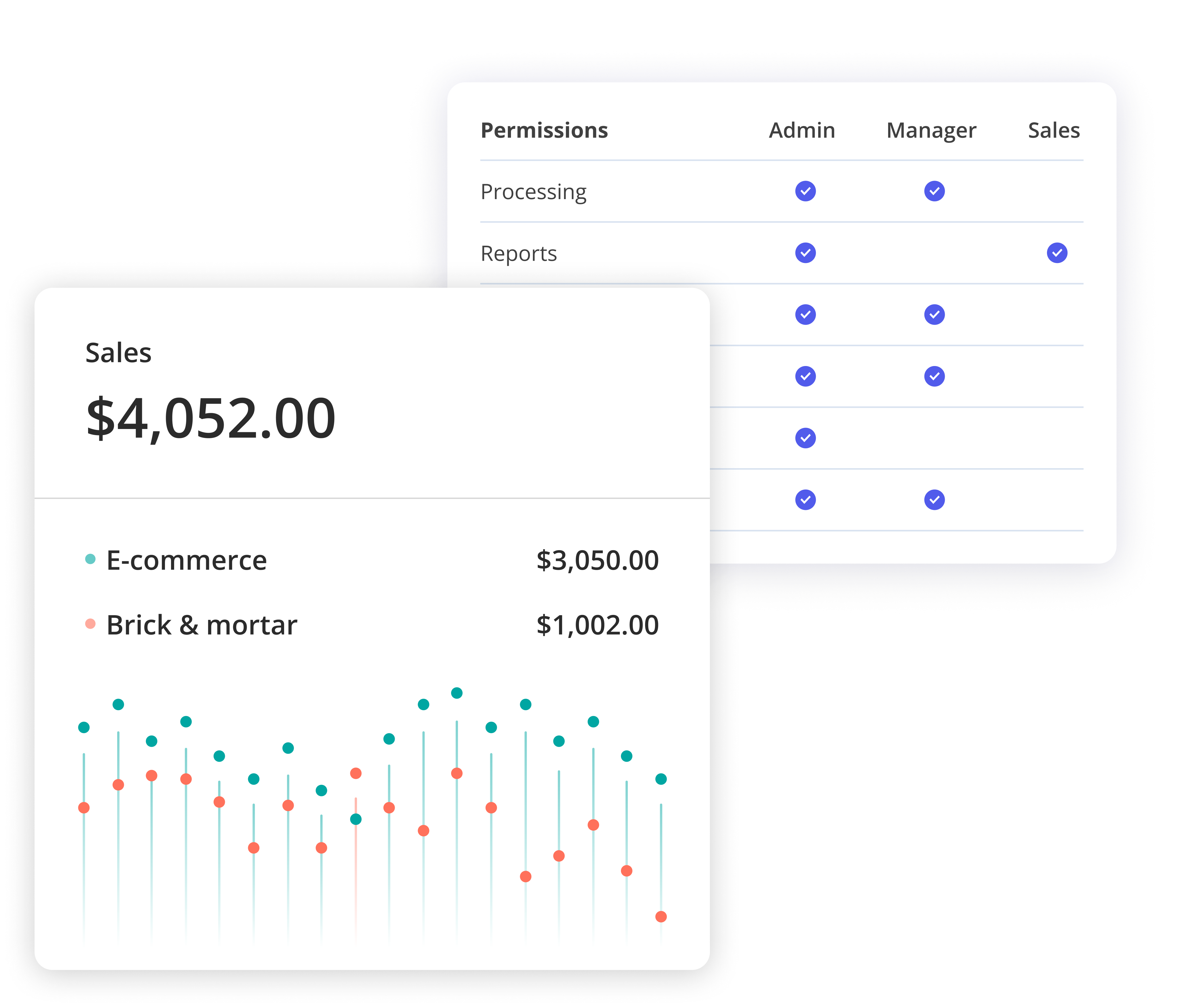Click the teal E-commerce legend dot
The width and height of the screenshot is (1199, 1008).
coord(90,559)
